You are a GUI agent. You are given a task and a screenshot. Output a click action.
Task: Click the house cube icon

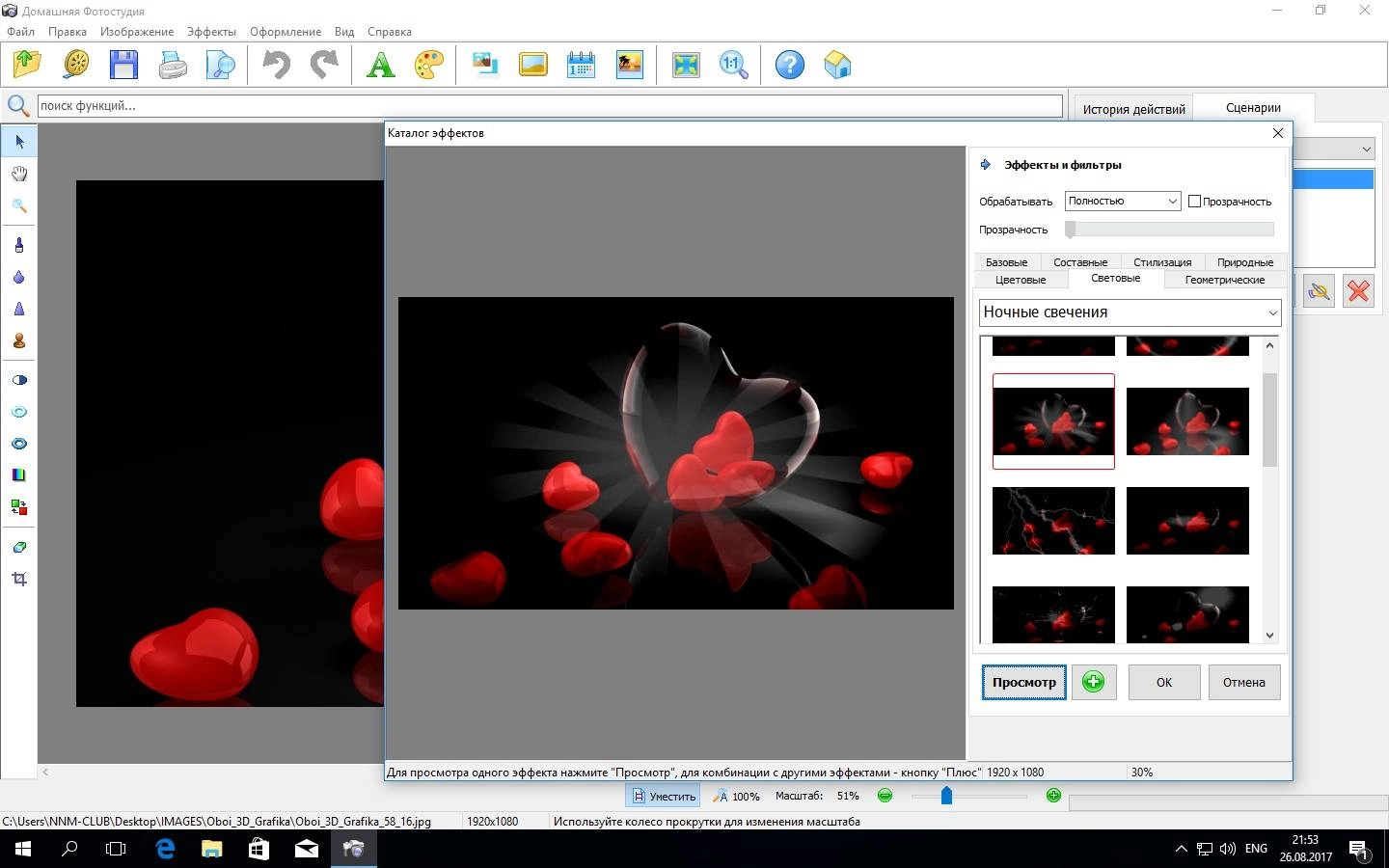click(x=838, y=65)
